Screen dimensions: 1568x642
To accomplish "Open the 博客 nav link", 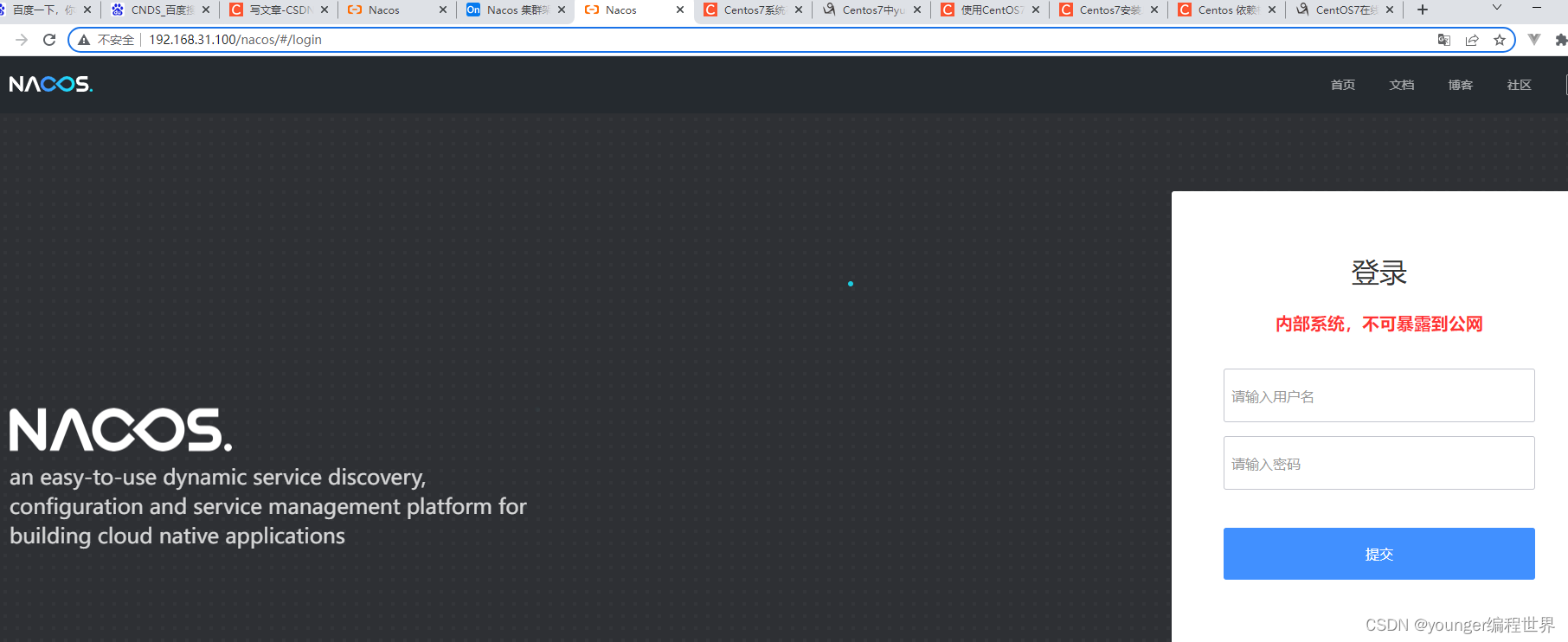I will pos(1461,85).
